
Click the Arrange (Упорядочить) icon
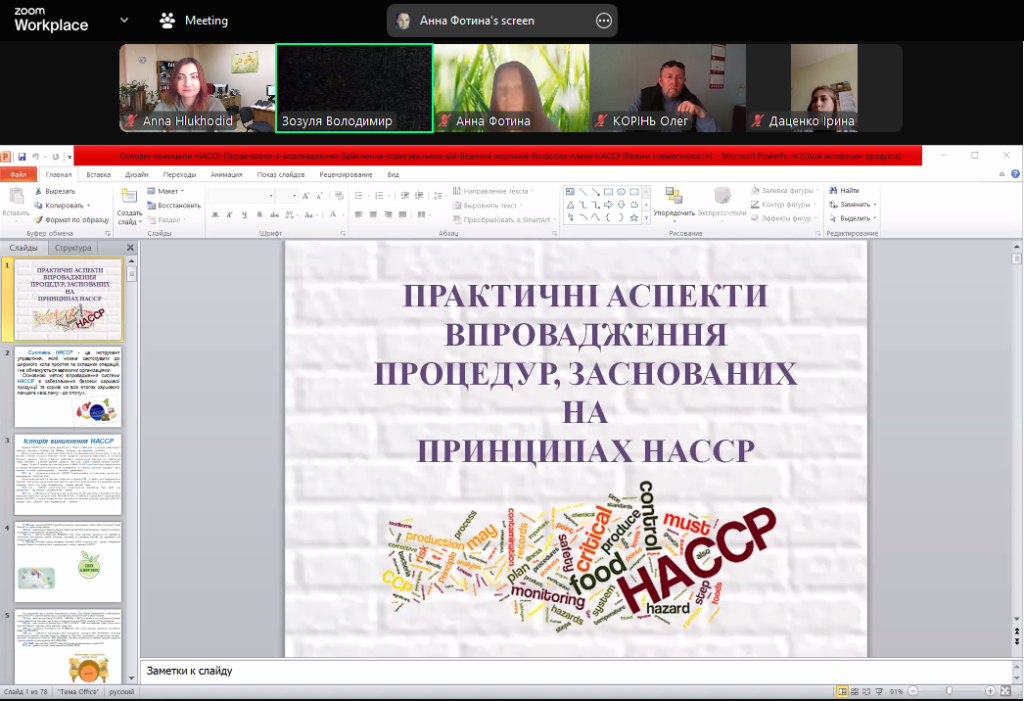pyautogui.click(x=674, y=196)
